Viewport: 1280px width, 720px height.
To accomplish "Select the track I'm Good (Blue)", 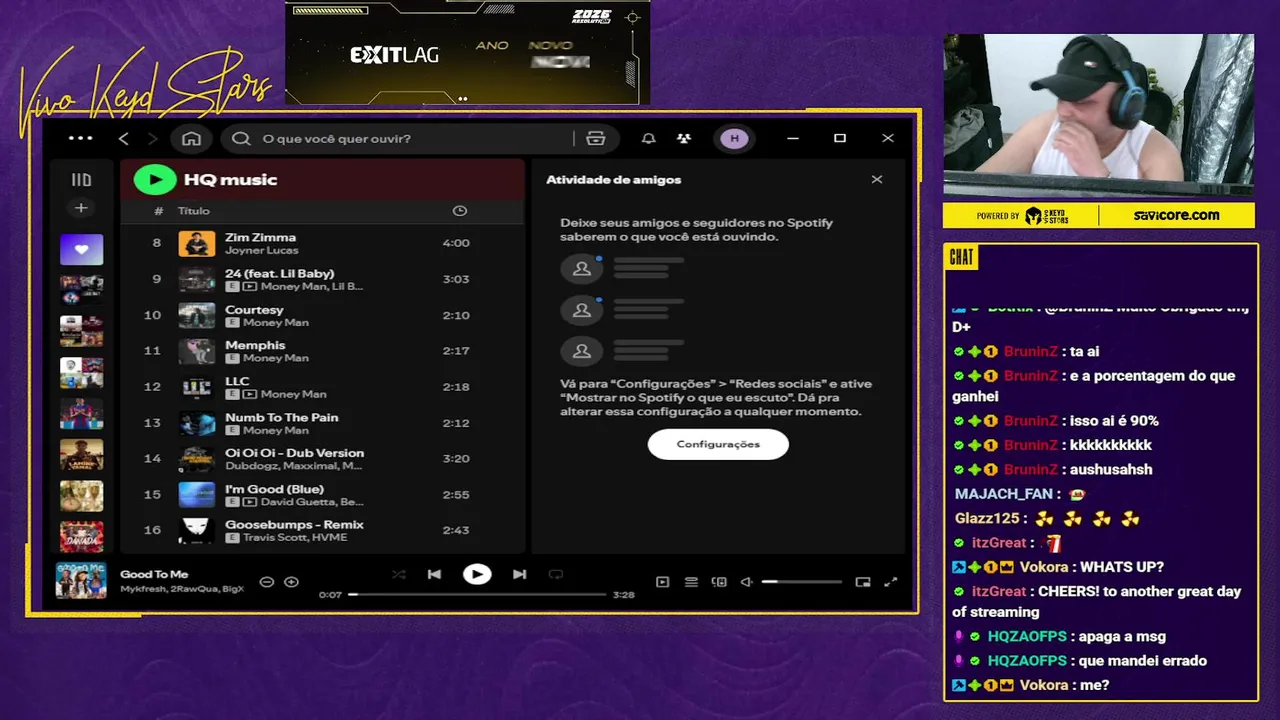I will (322, 495).
